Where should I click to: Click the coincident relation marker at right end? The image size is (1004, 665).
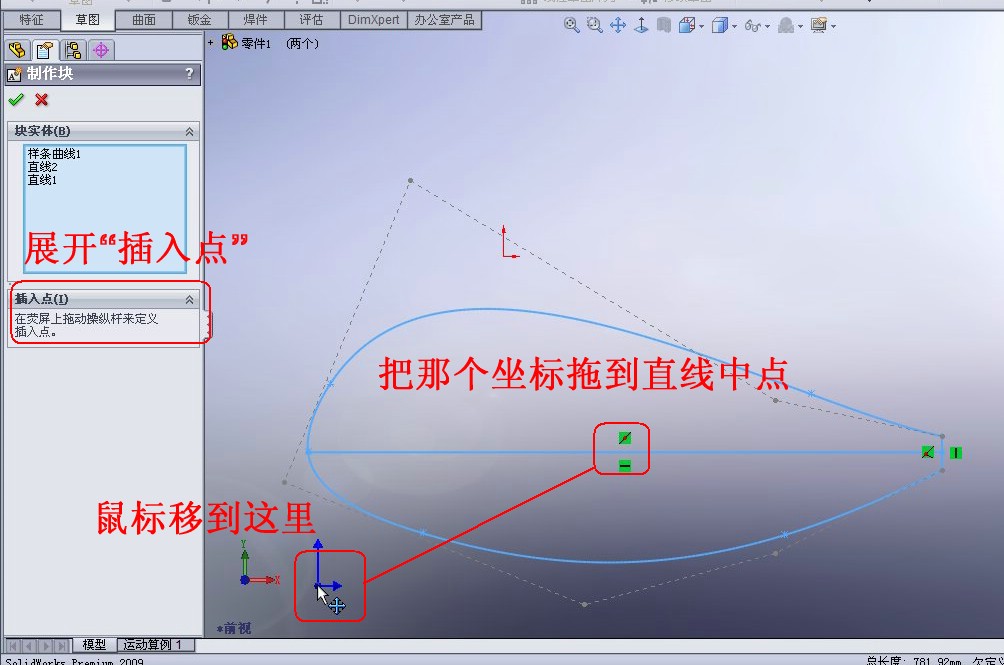point(927,453)
